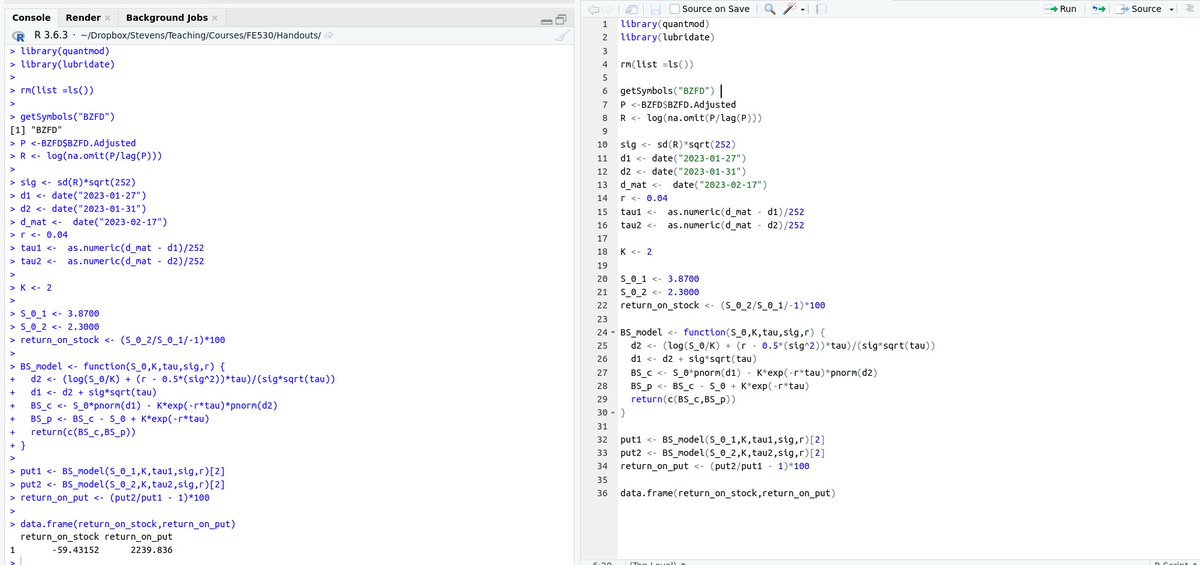
Task: Clear the console with the broom icon
Action: 561,36
